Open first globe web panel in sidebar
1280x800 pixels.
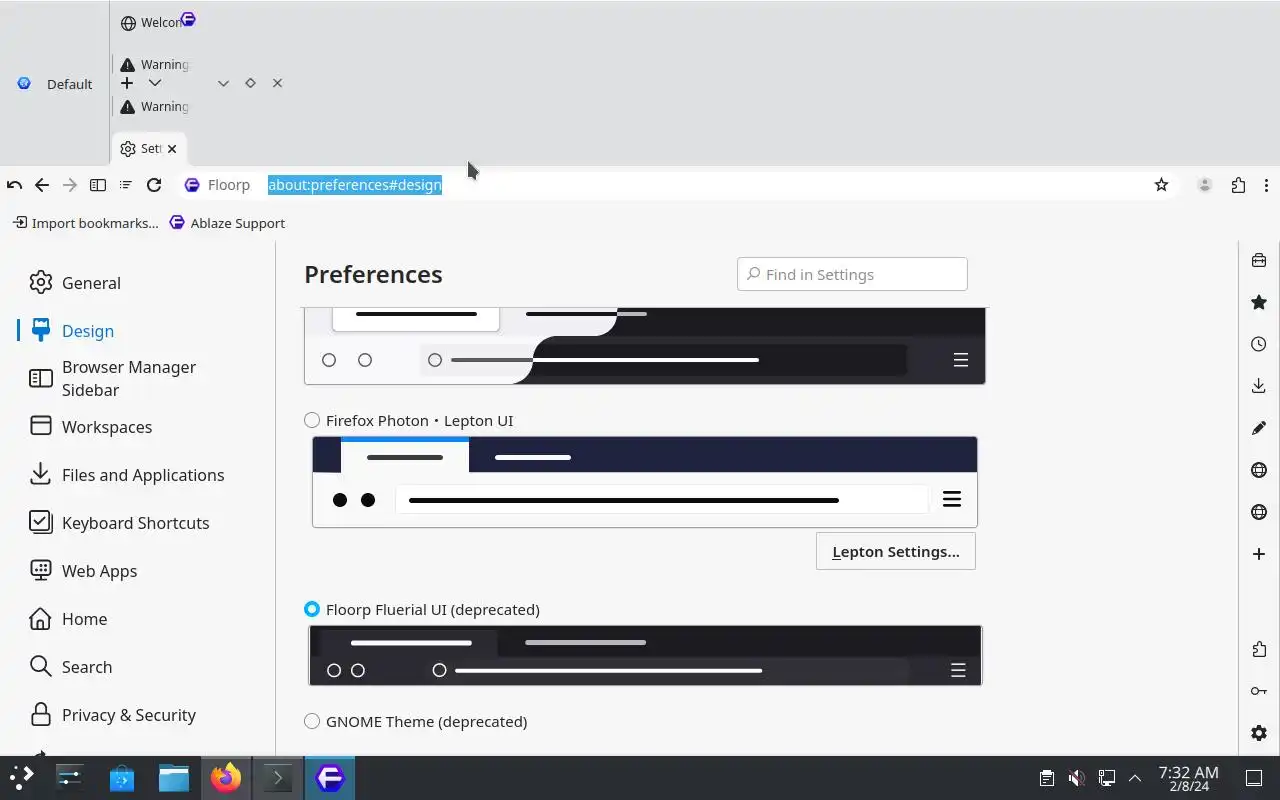[x=1259, y=470]
